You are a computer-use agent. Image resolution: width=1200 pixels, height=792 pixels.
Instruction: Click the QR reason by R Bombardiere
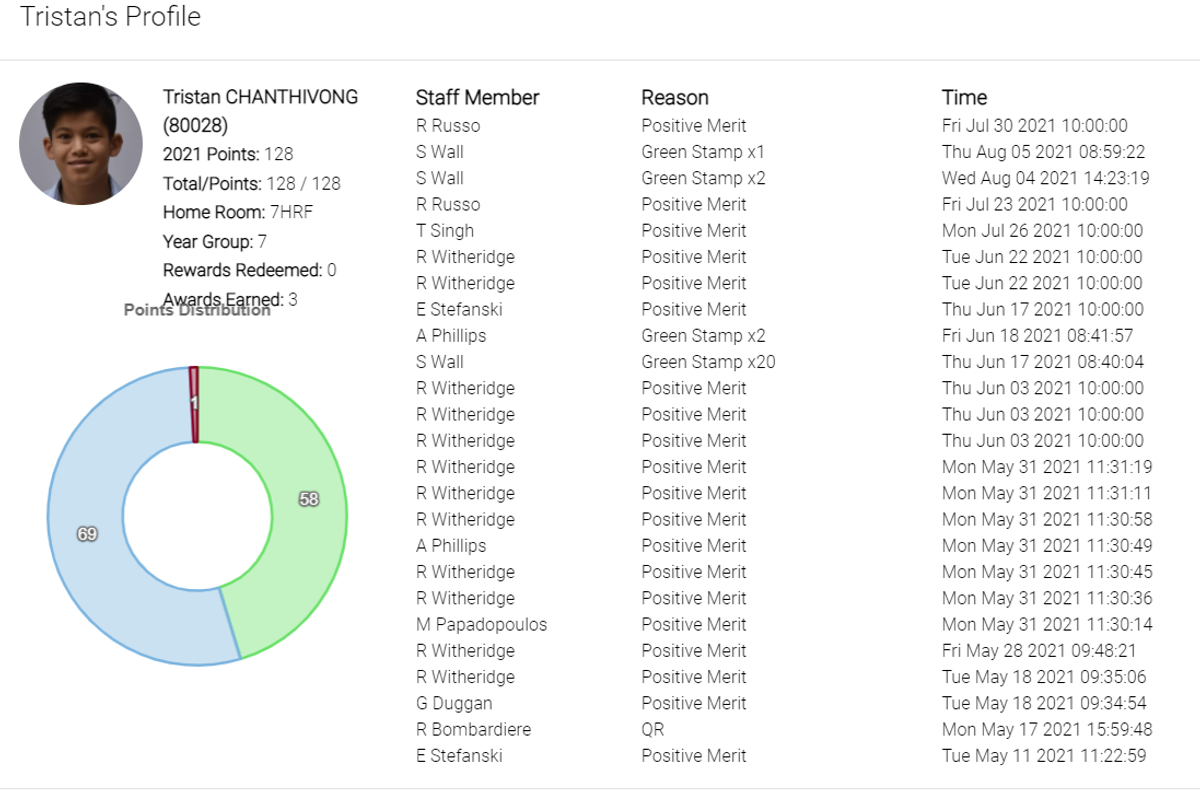tap(652, 729)
